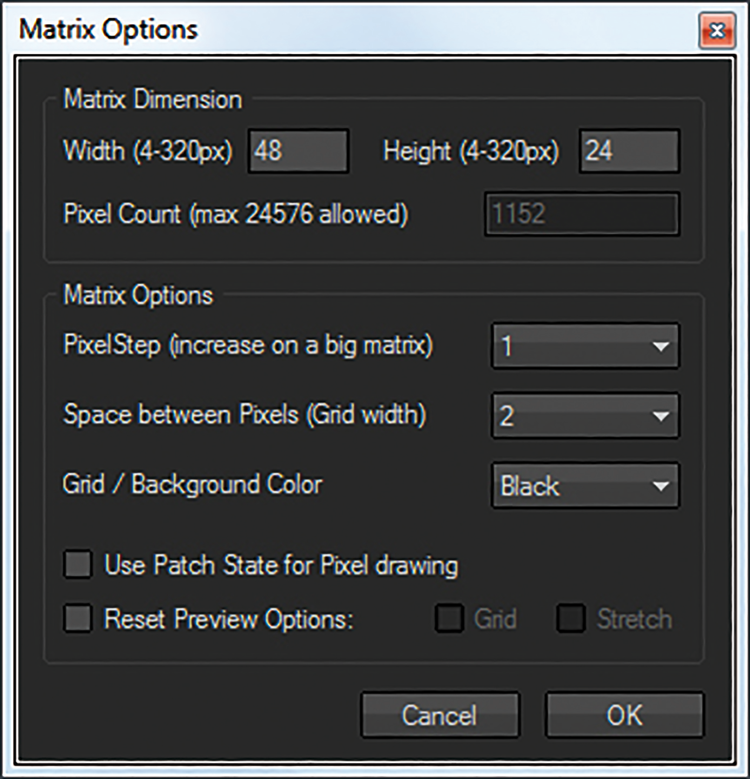Viewport: 750px width, 779px height.
Task: Click the Use Patch State label text
Action: click(281, 565)
